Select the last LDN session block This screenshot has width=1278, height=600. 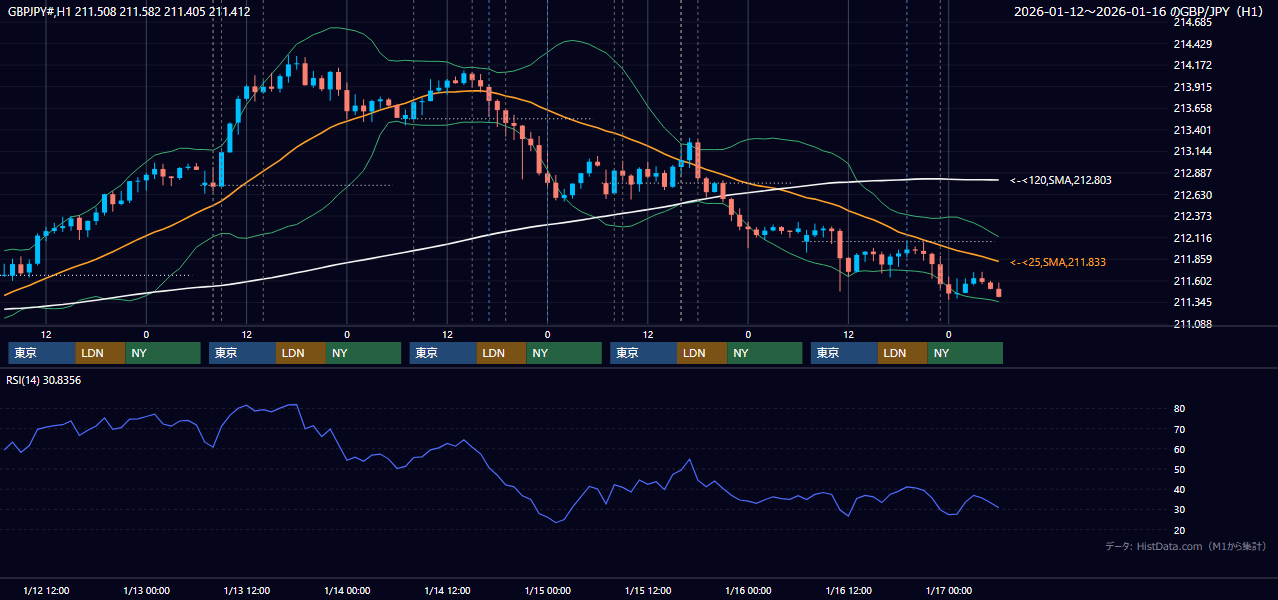[x=903, y=353]
